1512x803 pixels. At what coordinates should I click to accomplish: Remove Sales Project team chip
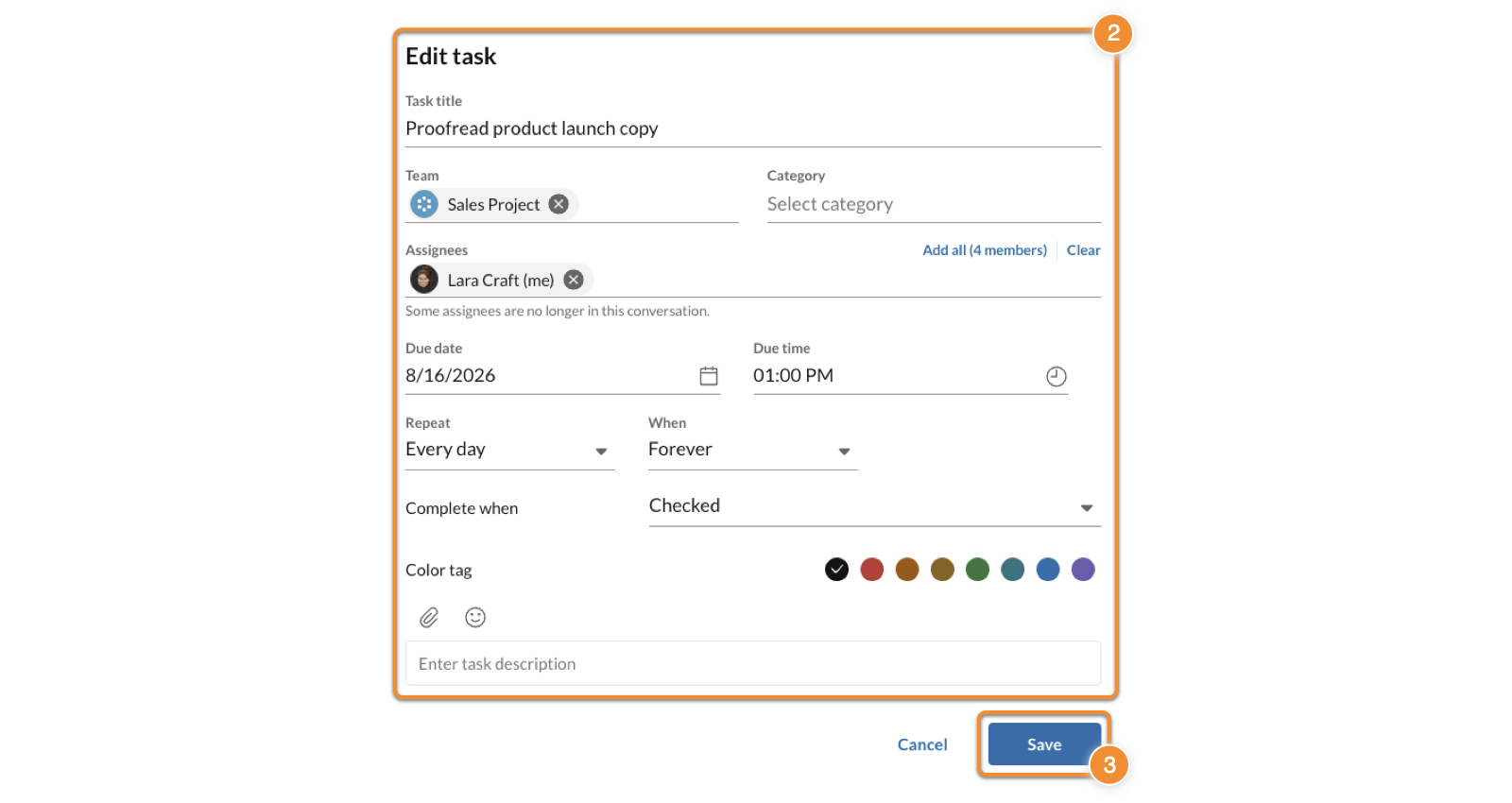[559, 204]
